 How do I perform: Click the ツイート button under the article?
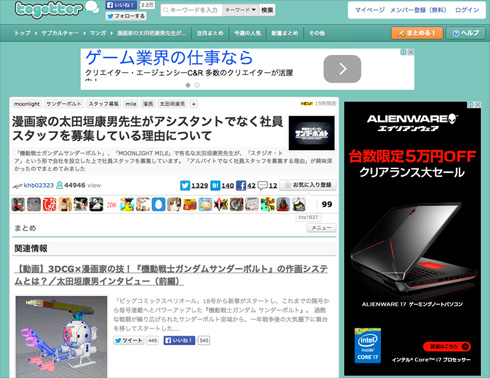click(129, 340)
